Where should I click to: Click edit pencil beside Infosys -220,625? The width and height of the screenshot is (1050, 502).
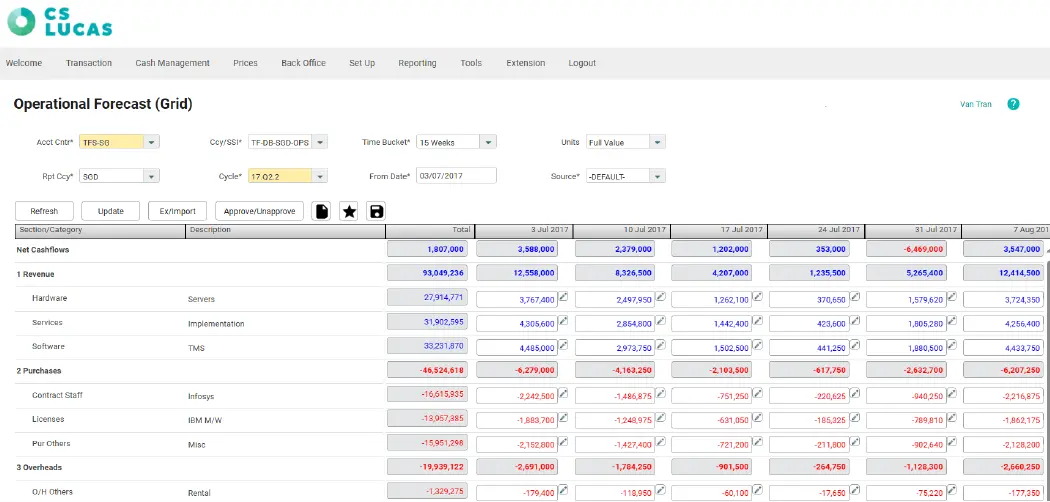(854, 393)
